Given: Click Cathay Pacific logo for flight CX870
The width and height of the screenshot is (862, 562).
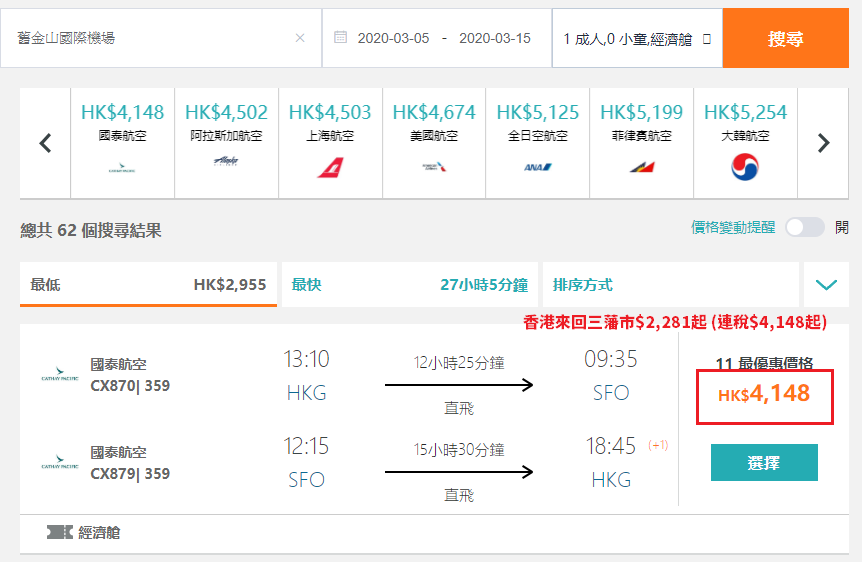Looking at the screenshot, I should [60, 374].
